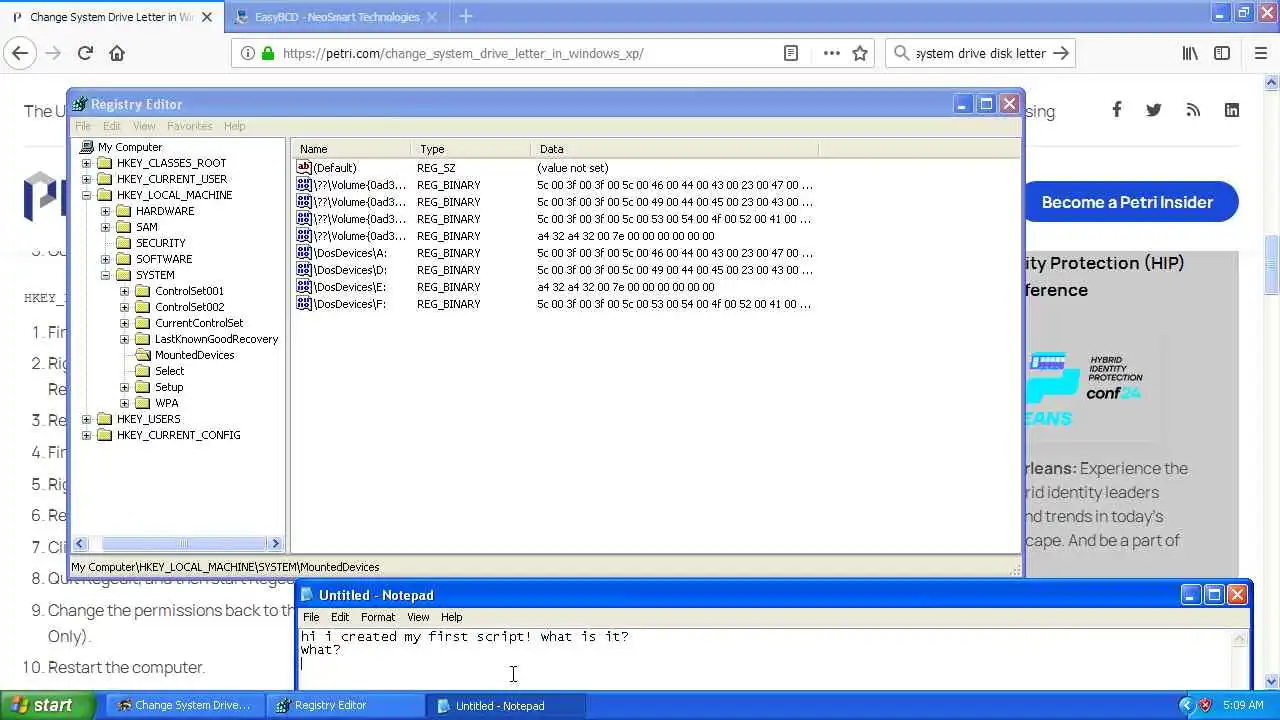Open page actions three-dot menu
Image resolution: width=1280 pixels, height=720 pixels.
coord(831,53)
